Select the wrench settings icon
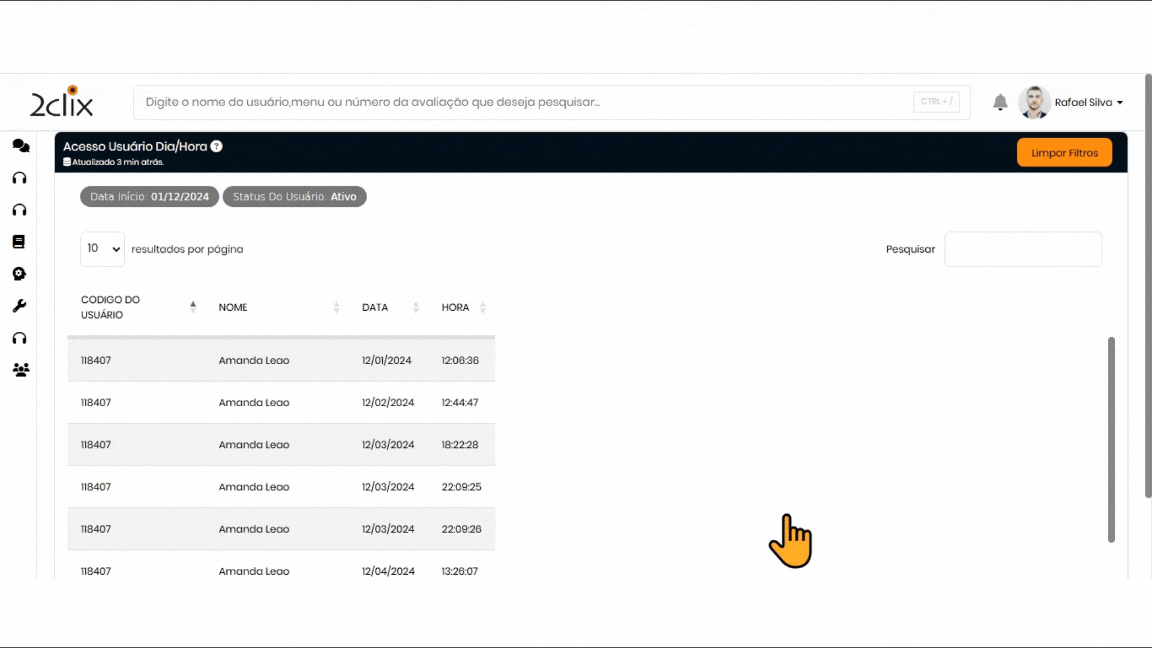1152x648 pixels. click(x=19, y=306)
